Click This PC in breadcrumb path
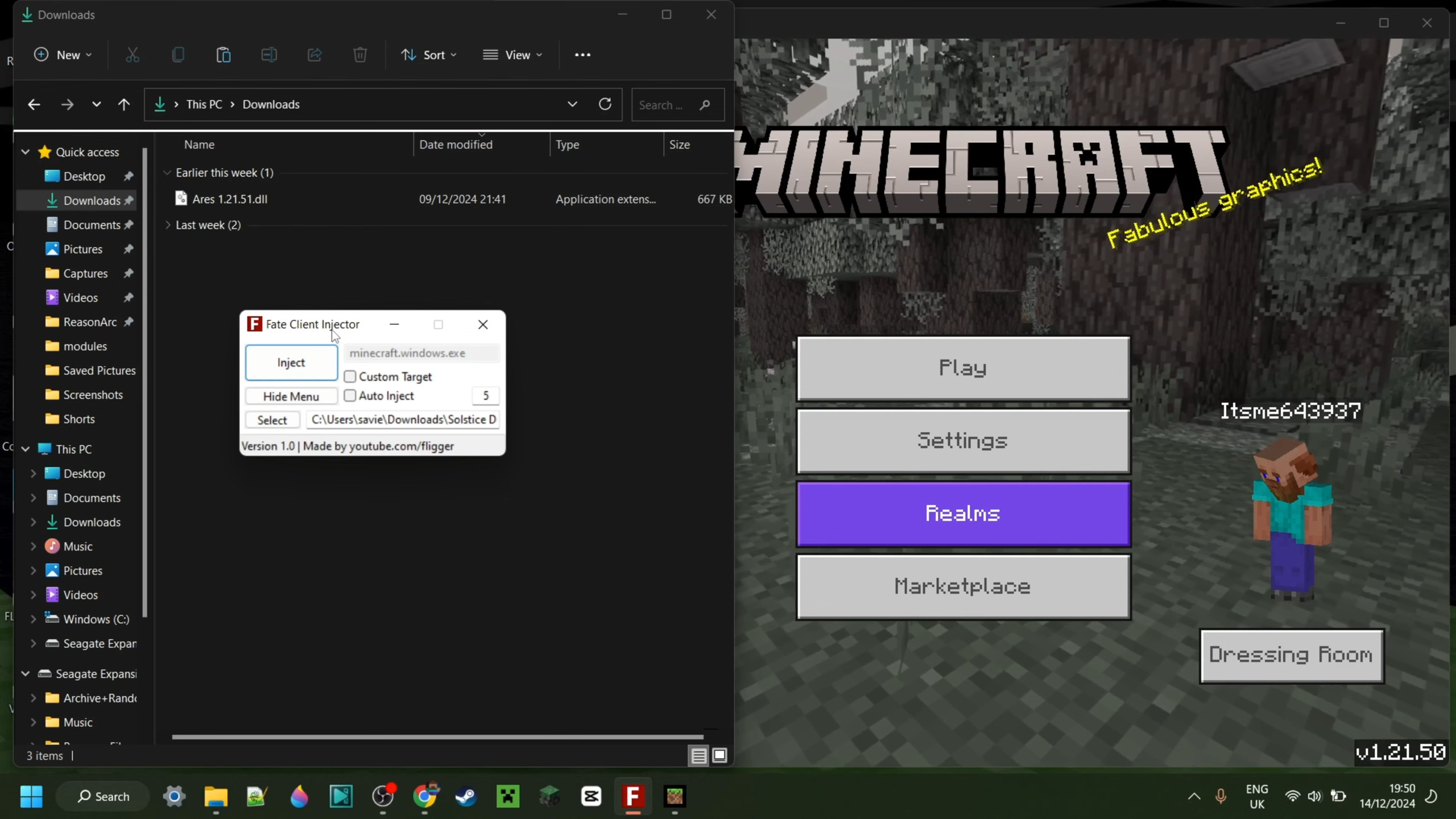 pyautogui.click(x=204, y=105)
